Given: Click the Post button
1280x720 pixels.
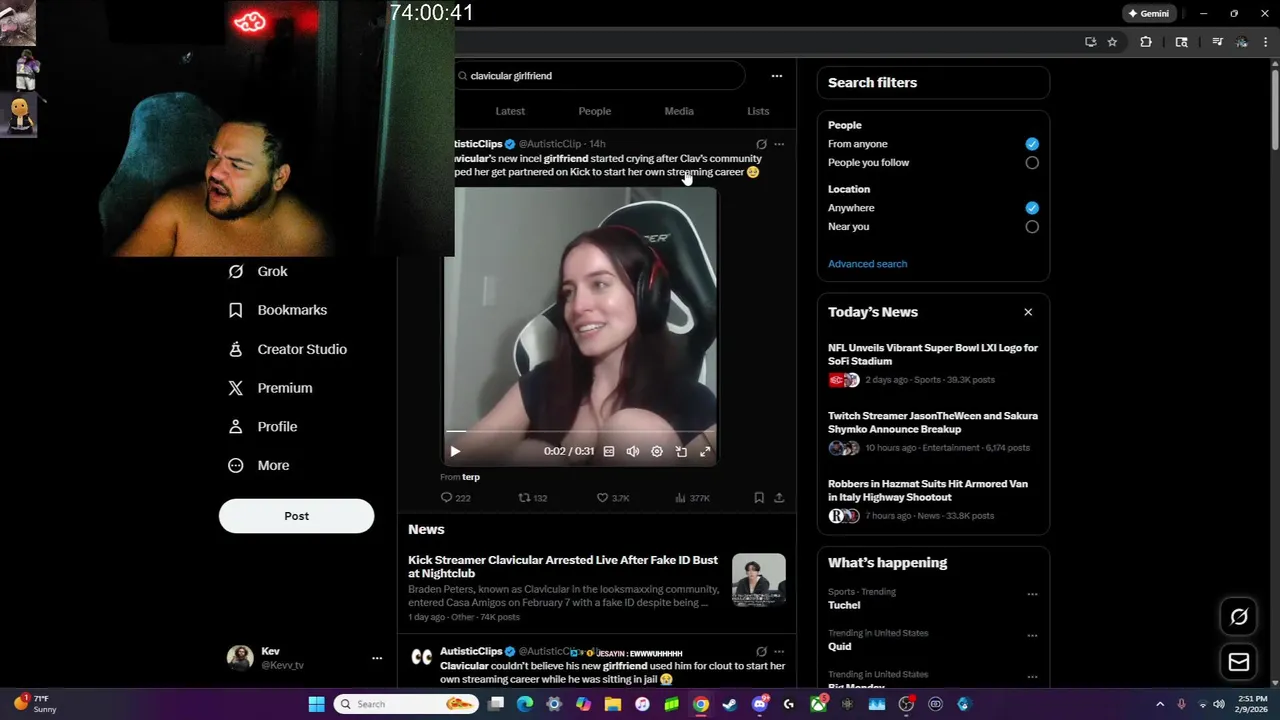Looking at the screenshot, I should coord(296,516).
